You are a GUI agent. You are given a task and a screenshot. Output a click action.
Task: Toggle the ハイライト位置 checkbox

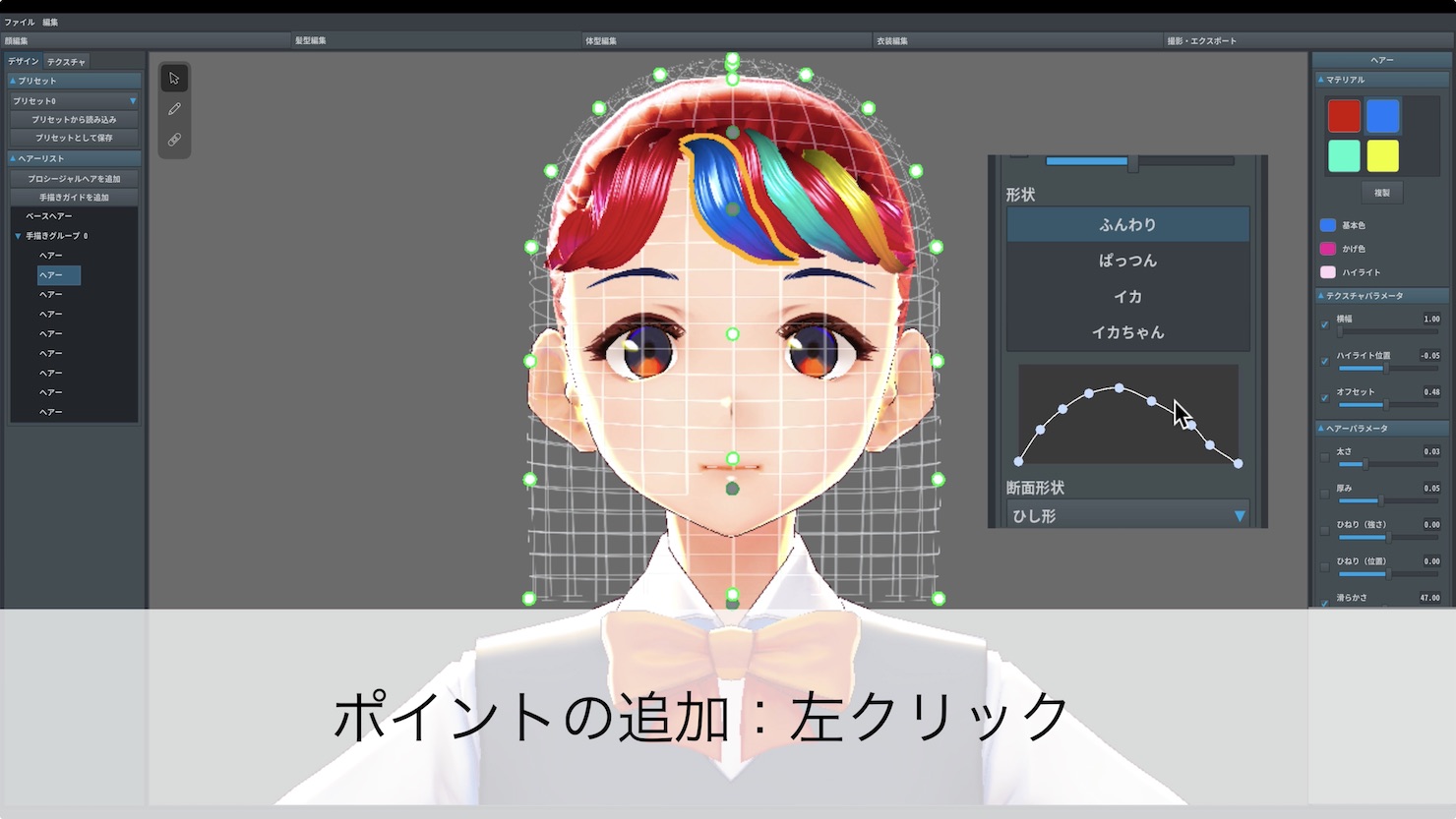[1324, 361]
